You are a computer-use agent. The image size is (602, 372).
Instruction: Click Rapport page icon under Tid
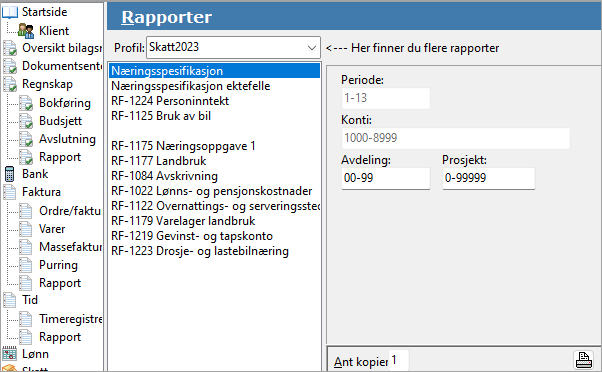[26, 337]
